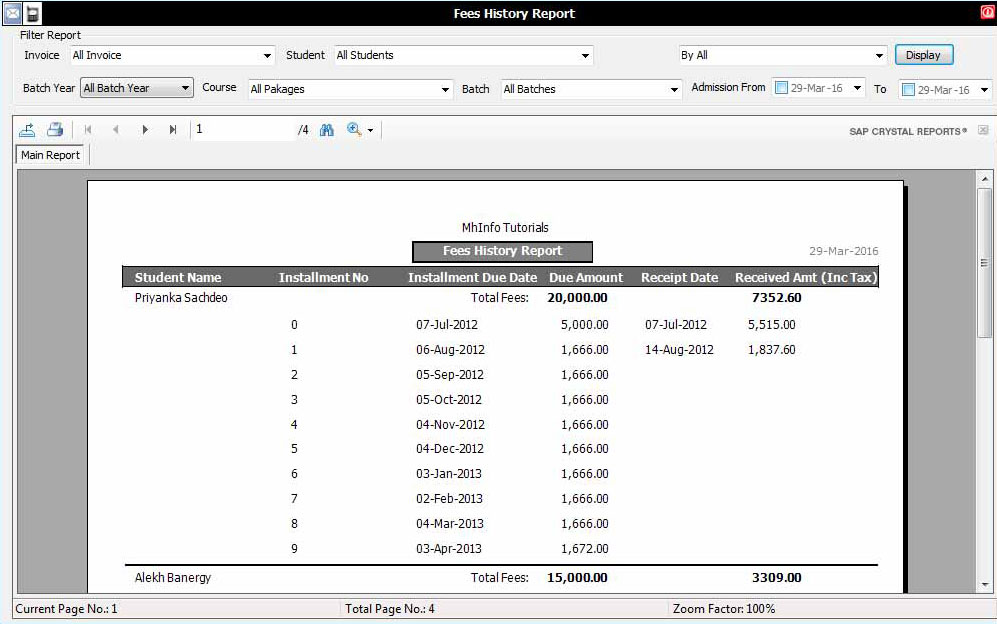Click the Due Amount column header
This screenshot has width=997, height=624.
pyautogui.click(x=586, y=277)
